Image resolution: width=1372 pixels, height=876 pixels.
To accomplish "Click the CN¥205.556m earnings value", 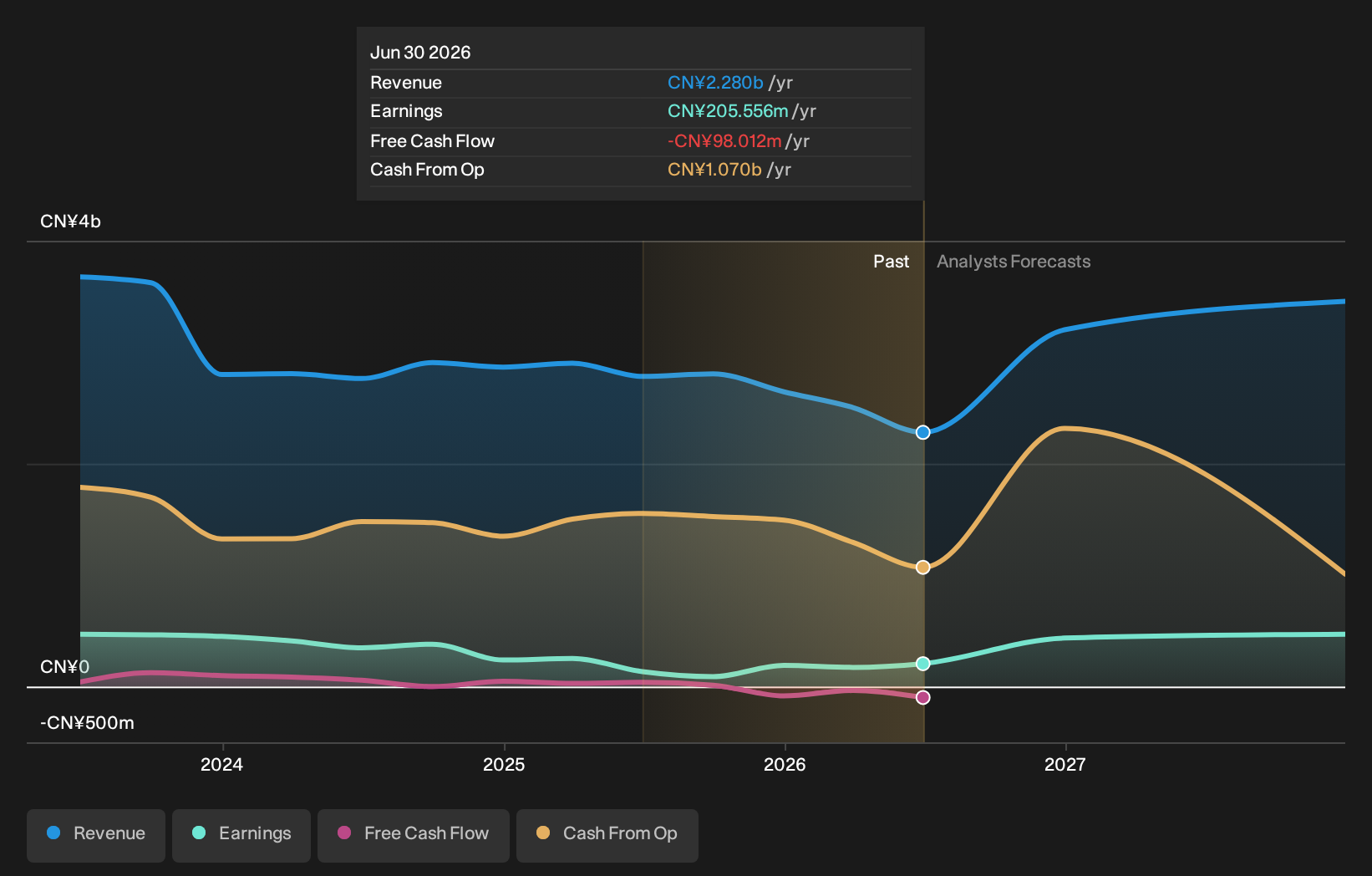I will click(728, 111).
